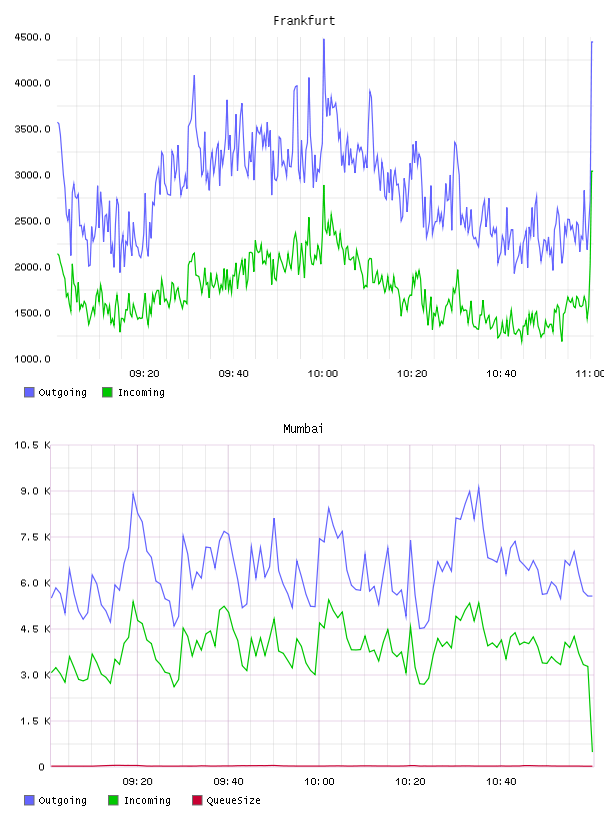The width and height of the screenshot is (608, 816).
Task: Click the 2500.0 y-axis label in Frankfurt chart
Action: (x=32, y=221)
